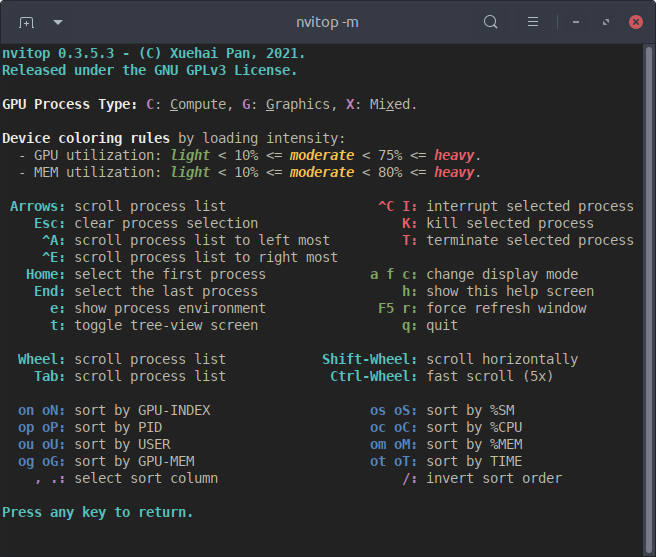Click 'Press any key to return.' text
The height and width of the screenshot is (557, 656).
tap(97, 513)
